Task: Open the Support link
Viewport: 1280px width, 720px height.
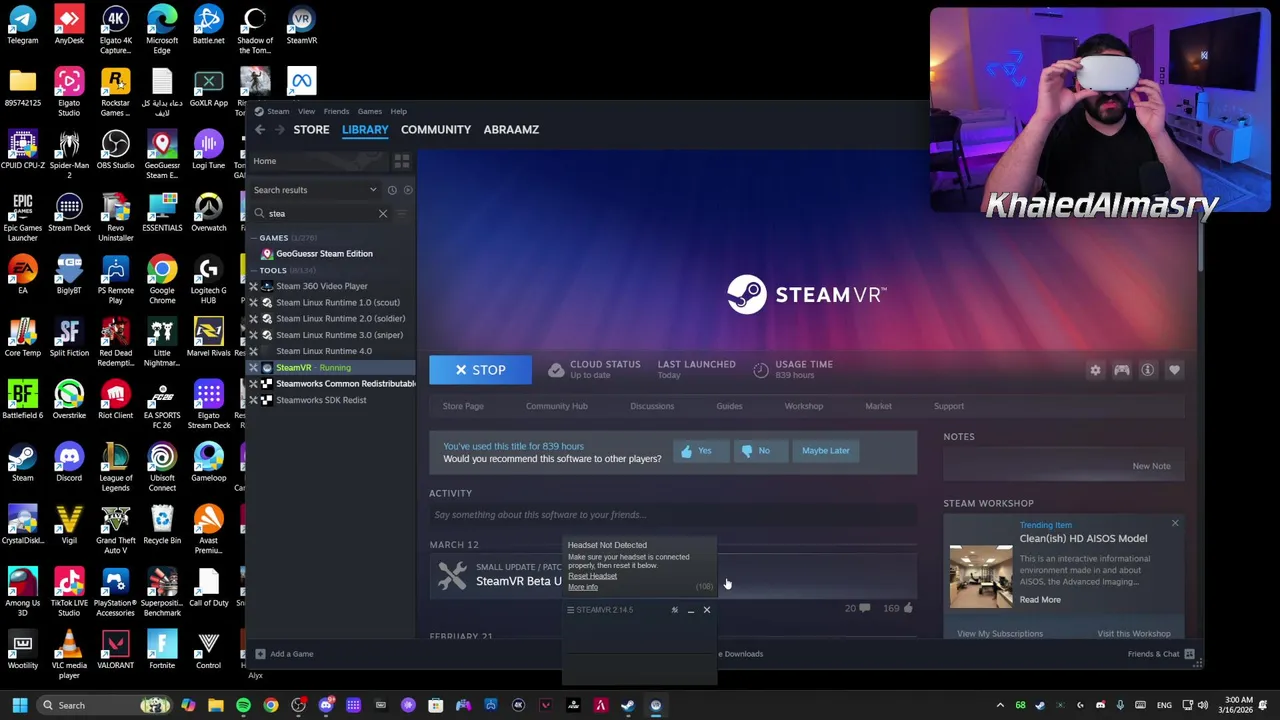Action: coord(949,406)
